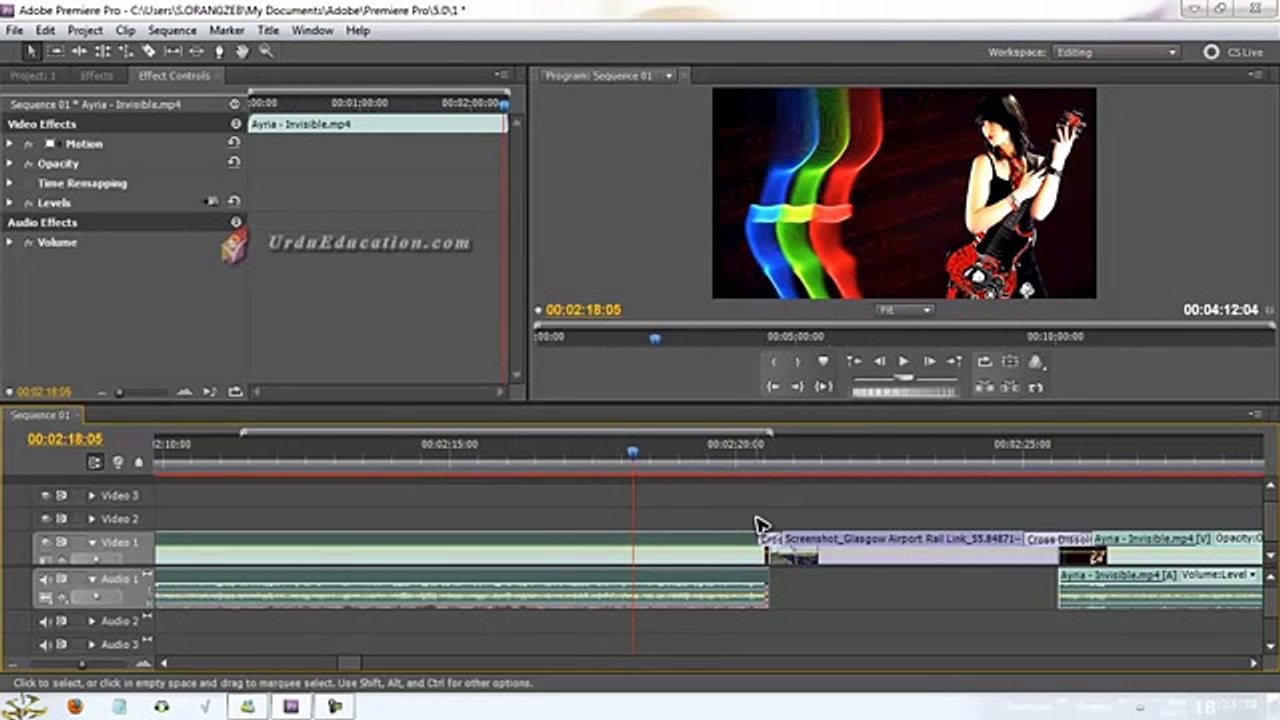1280x720 pixels.
Task: Select the Slide tool
Action: coord(196,51)
